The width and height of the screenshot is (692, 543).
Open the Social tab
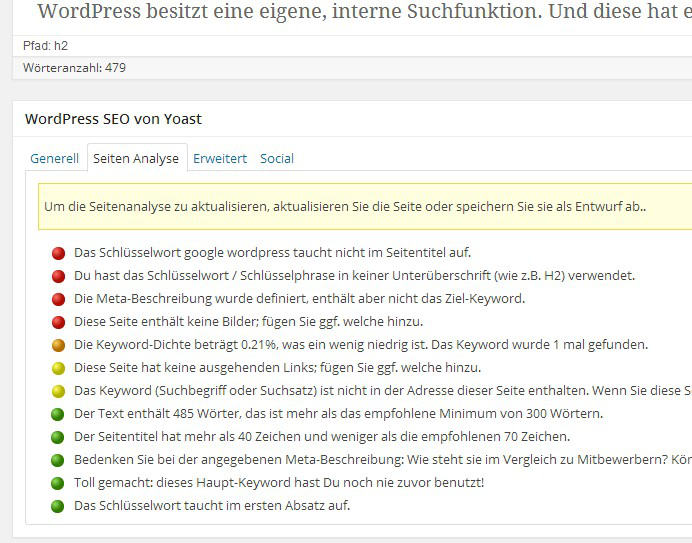(277, 158)
